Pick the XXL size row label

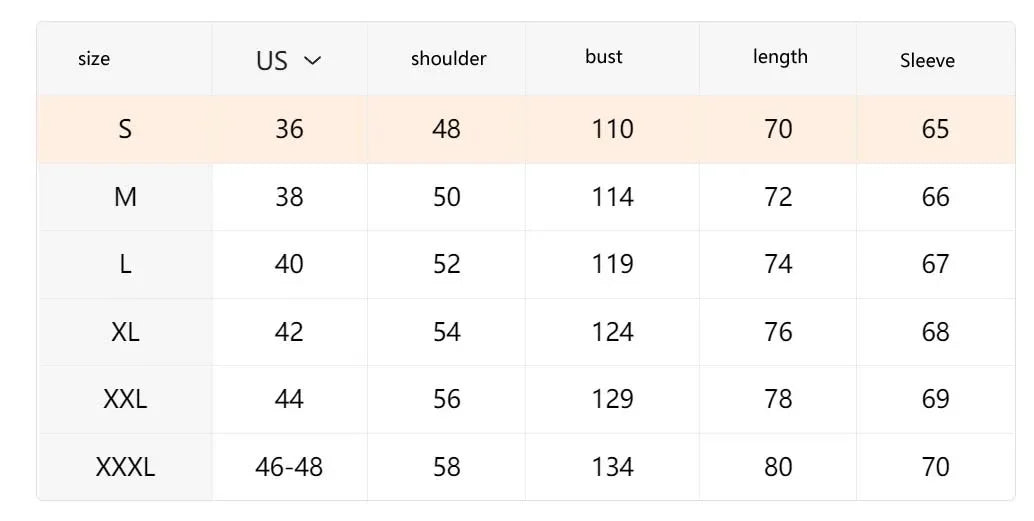(125, 399)
